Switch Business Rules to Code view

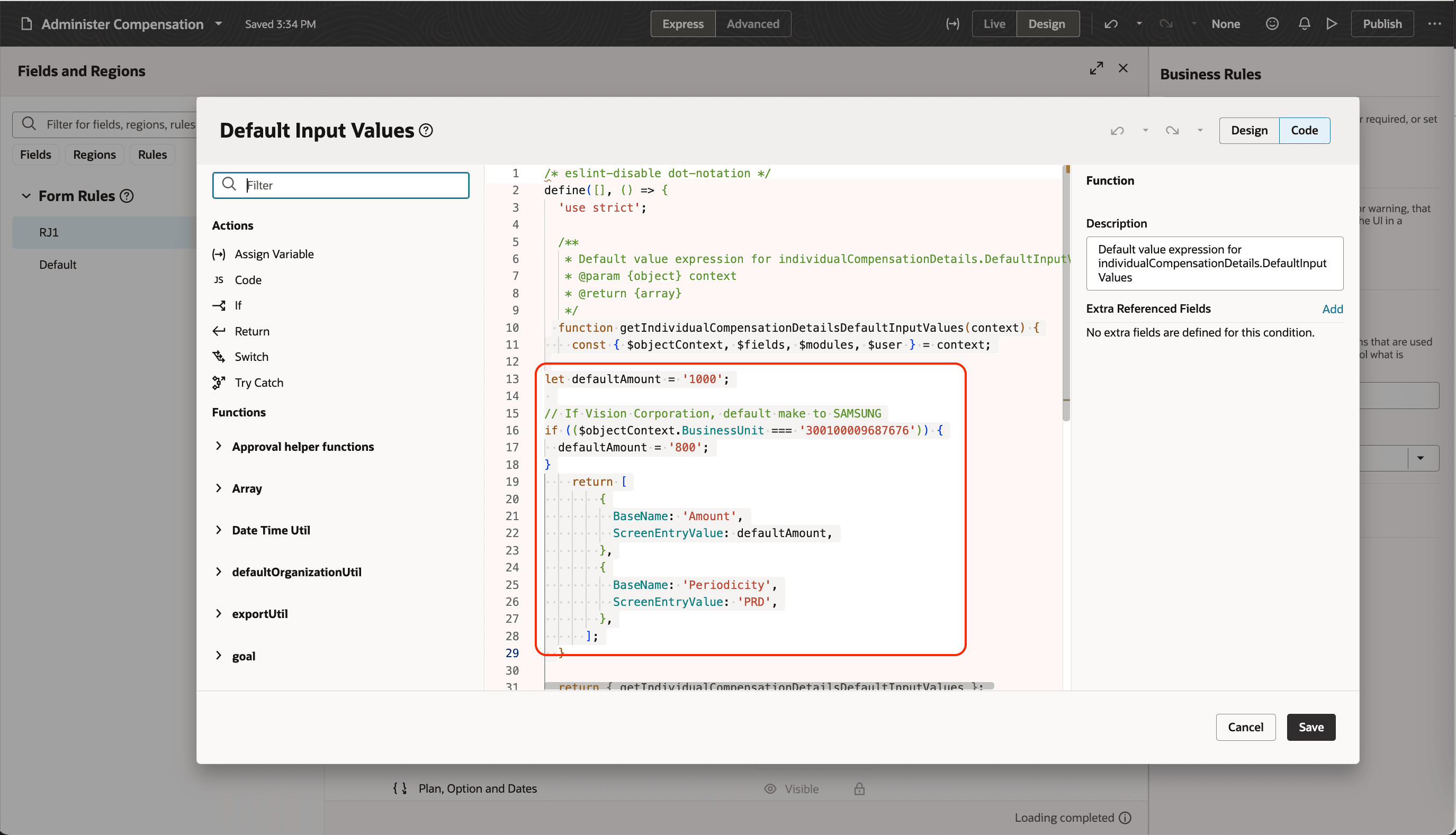point(1304,130)
